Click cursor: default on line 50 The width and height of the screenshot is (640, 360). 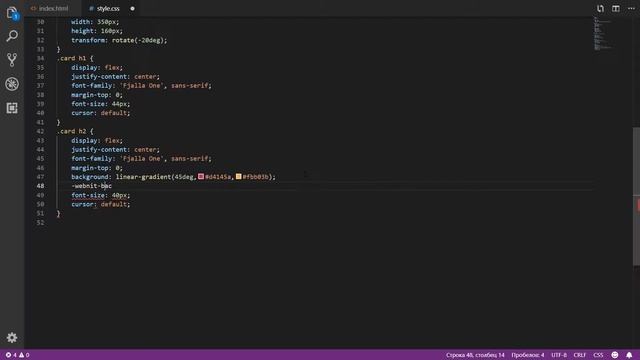(100, 204)
